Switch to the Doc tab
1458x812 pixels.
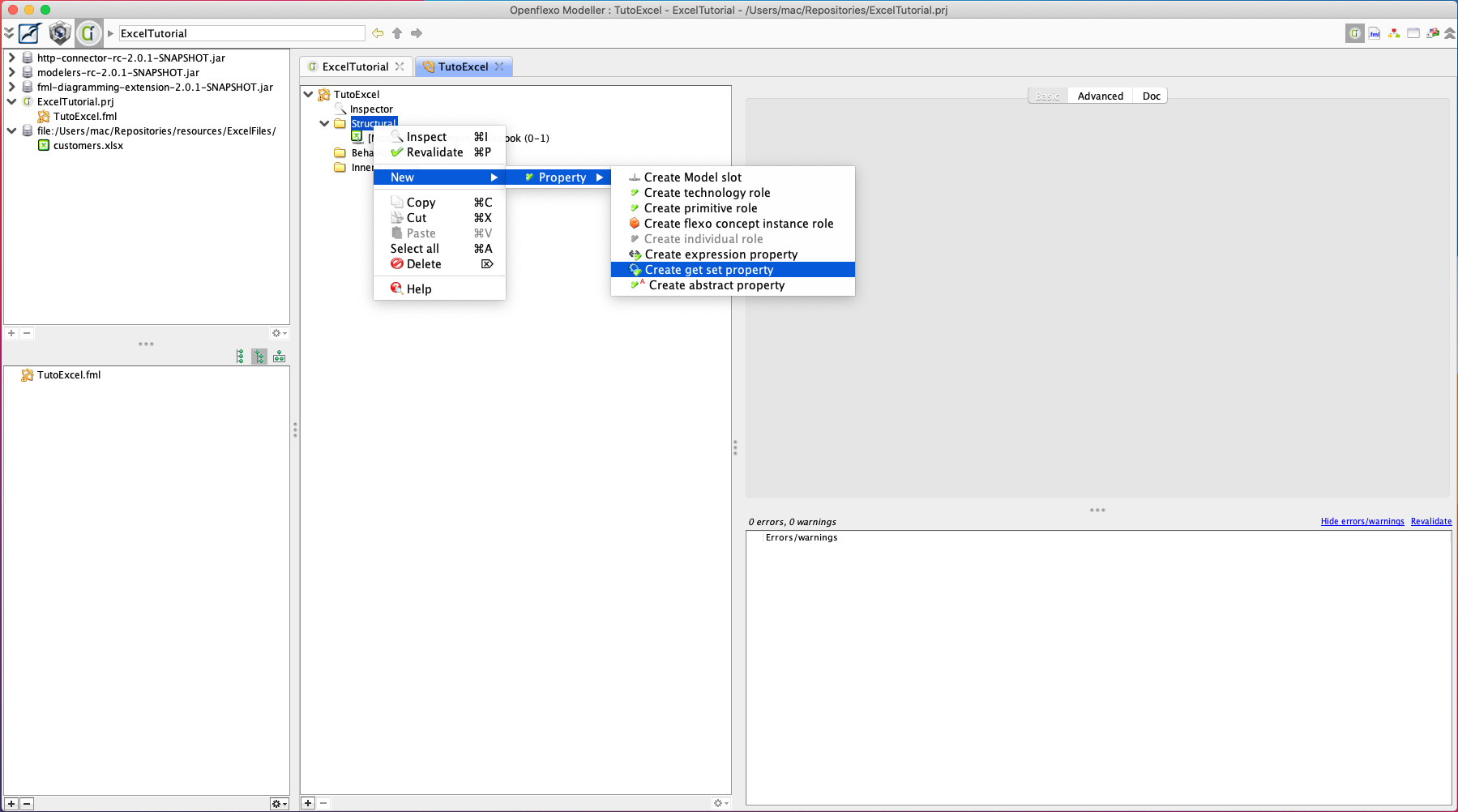(1151, 96)
